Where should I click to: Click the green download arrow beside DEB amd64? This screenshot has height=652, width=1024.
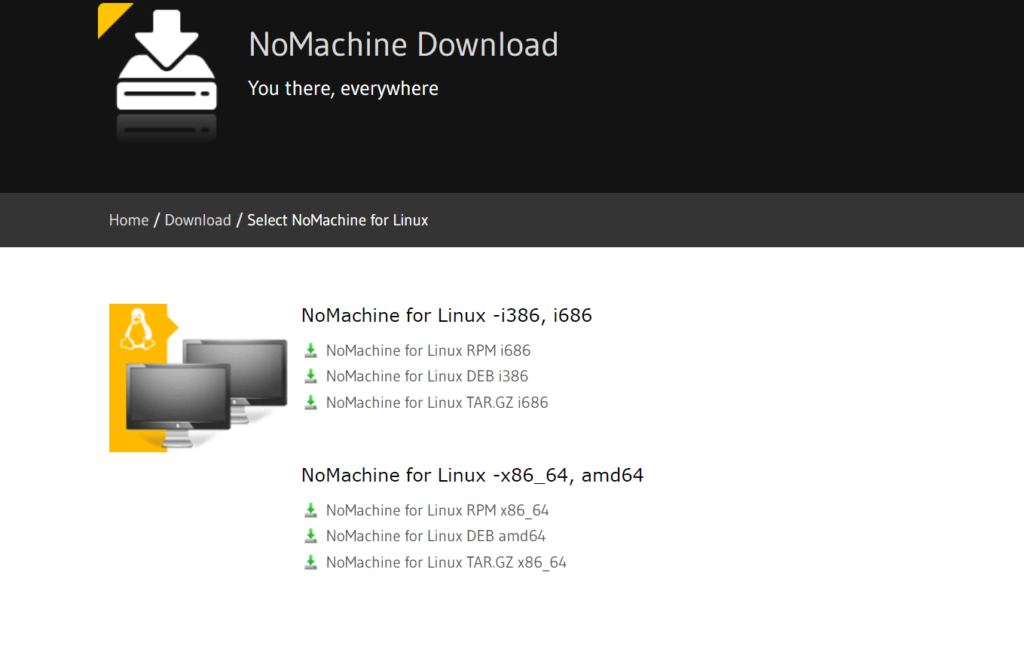[x=311, y=536]
